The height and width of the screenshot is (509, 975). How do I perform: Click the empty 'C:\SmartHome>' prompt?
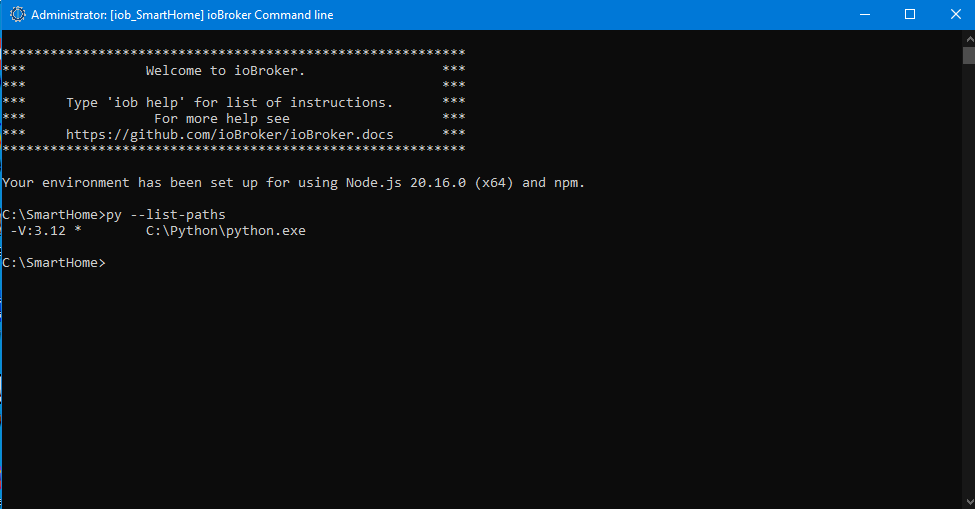click(x=54, y=263)
